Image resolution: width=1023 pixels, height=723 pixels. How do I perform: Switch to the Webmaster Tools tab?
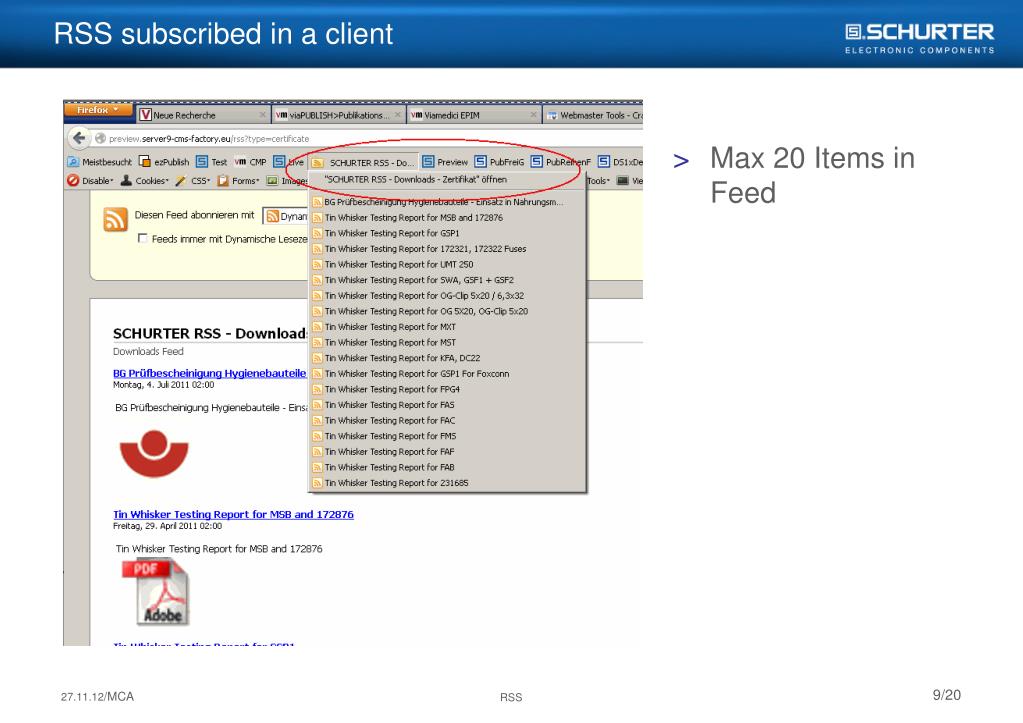[x=594, y=115]
